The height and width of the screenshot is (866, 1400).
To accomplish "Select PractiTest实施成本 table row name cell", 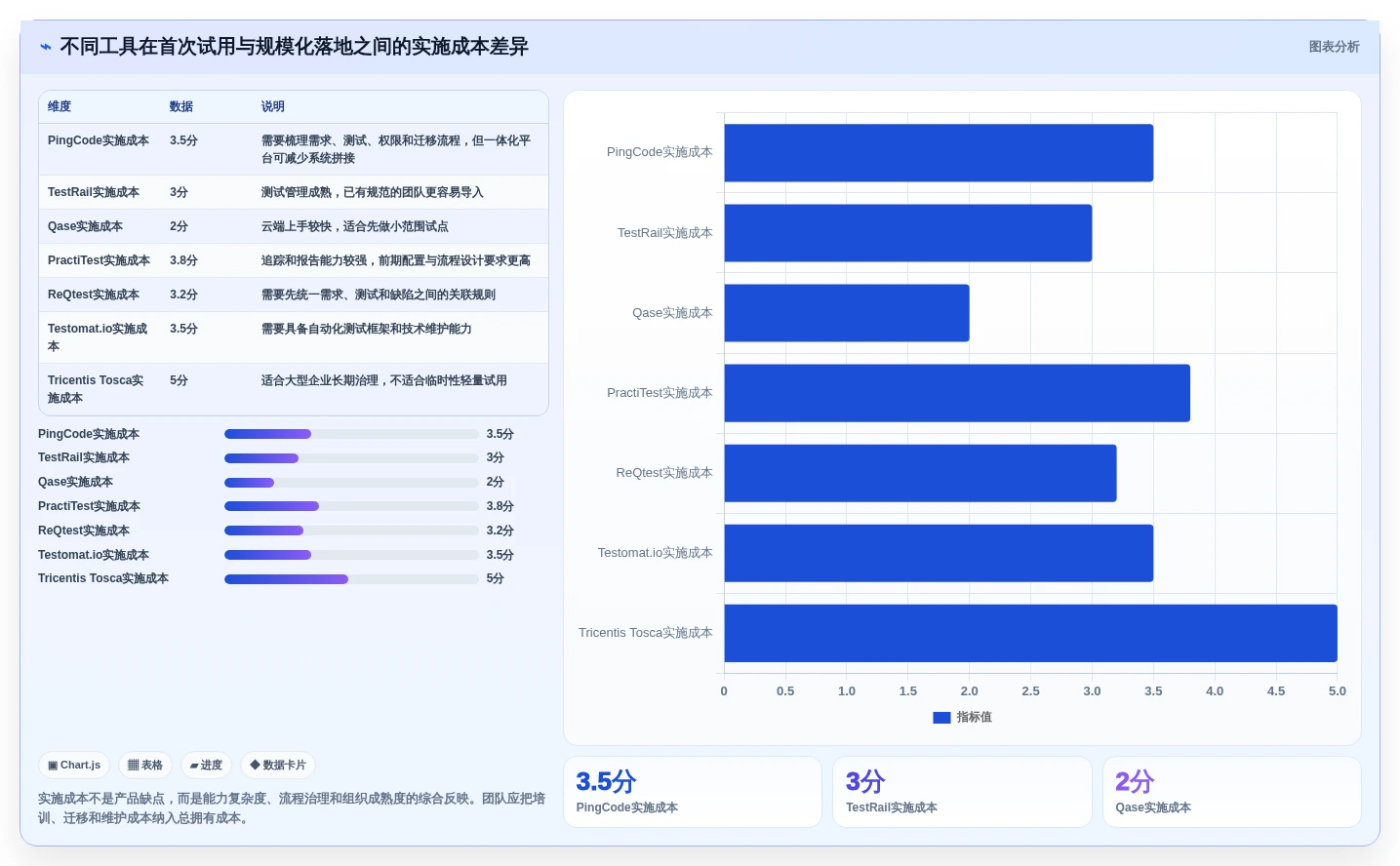I will (99, 260).
